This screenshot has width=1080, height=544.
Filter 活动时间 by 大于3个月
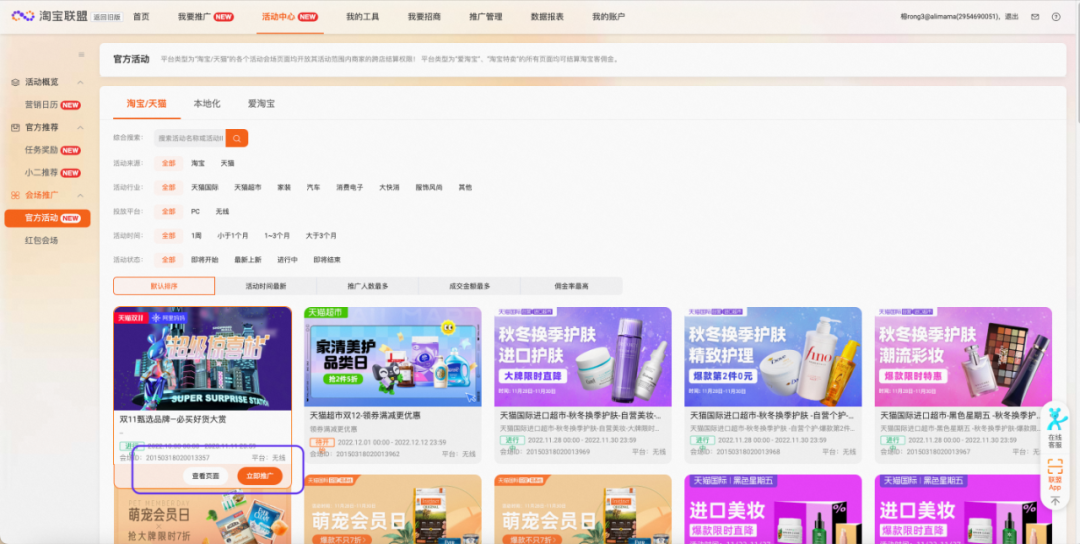322,236
